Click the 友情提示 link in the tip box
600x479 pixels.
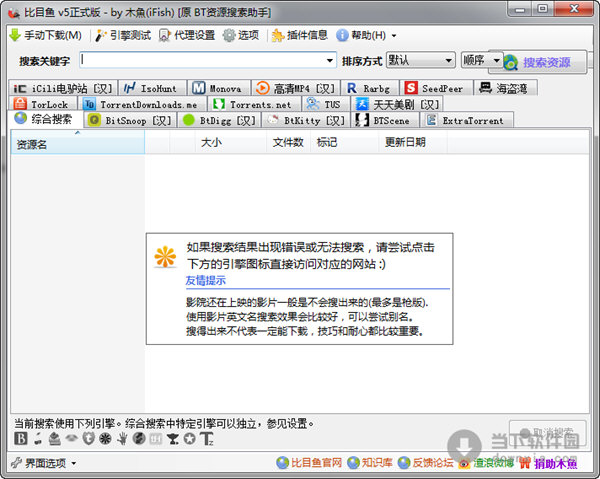[x=206, y=280]
